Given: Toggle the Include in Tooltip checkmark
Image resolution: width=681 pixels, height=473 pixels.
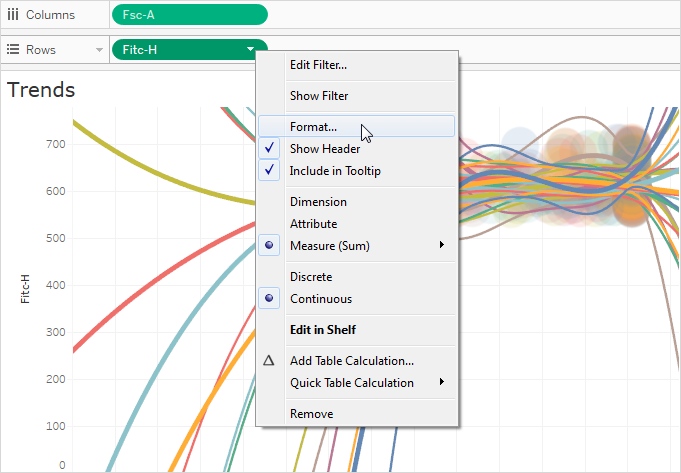Looking at the screenshot, I should coord(269,170).
